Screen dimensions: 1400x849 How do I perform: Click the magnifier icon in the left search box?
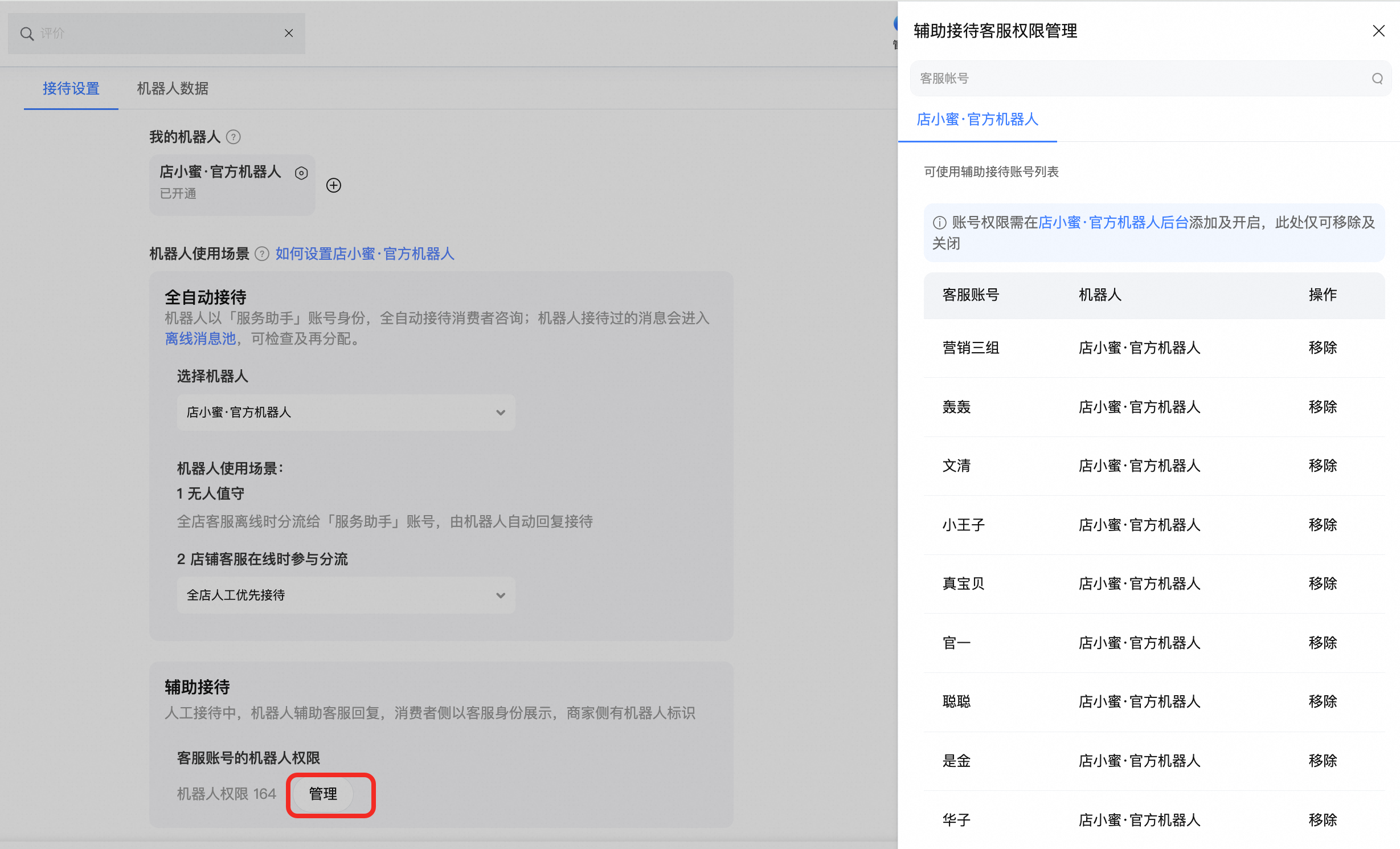pos(27,33)
